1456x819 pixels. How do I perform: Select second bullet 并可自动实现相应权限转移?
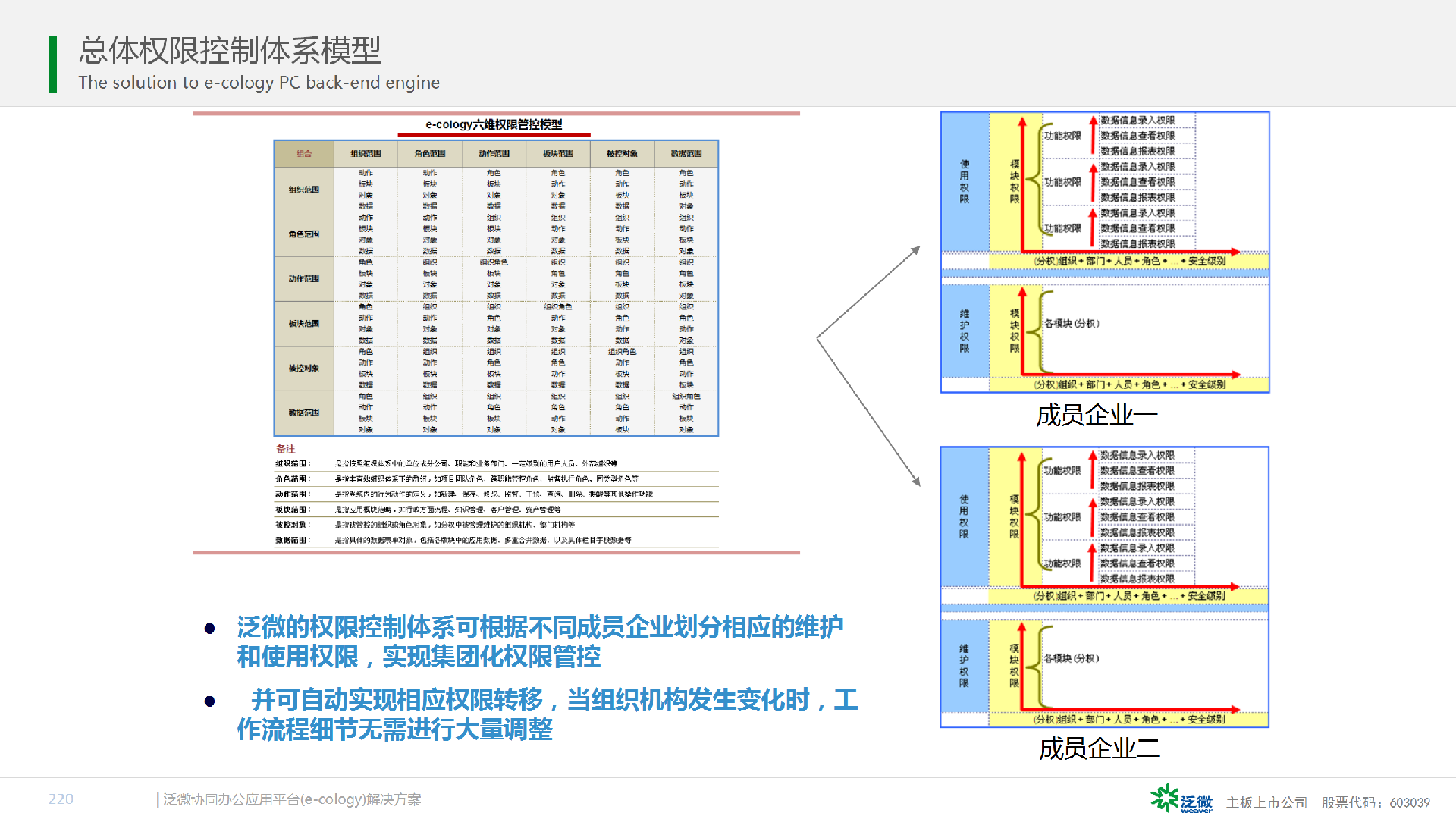click(x=548, y=714)
